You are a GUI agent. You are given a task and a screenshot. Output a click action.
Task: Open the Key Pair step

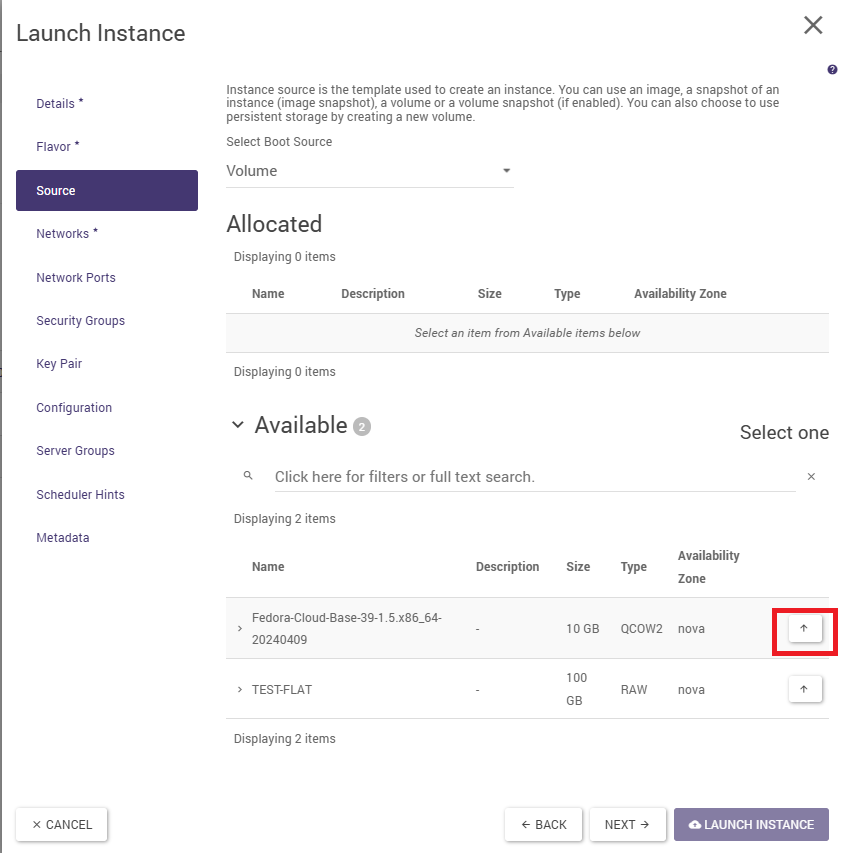click(59, 364)
